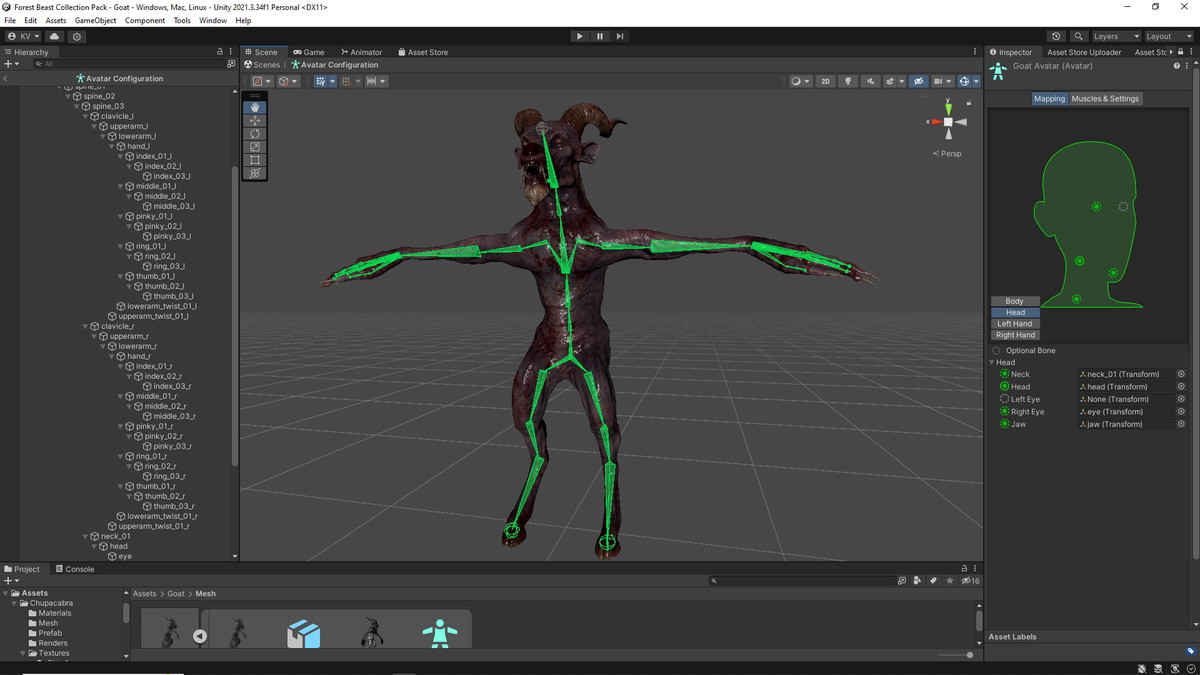Viewport: 1200px width, 675px height.
Task: Click the Muscles & Settings button
Action: 1105,99
